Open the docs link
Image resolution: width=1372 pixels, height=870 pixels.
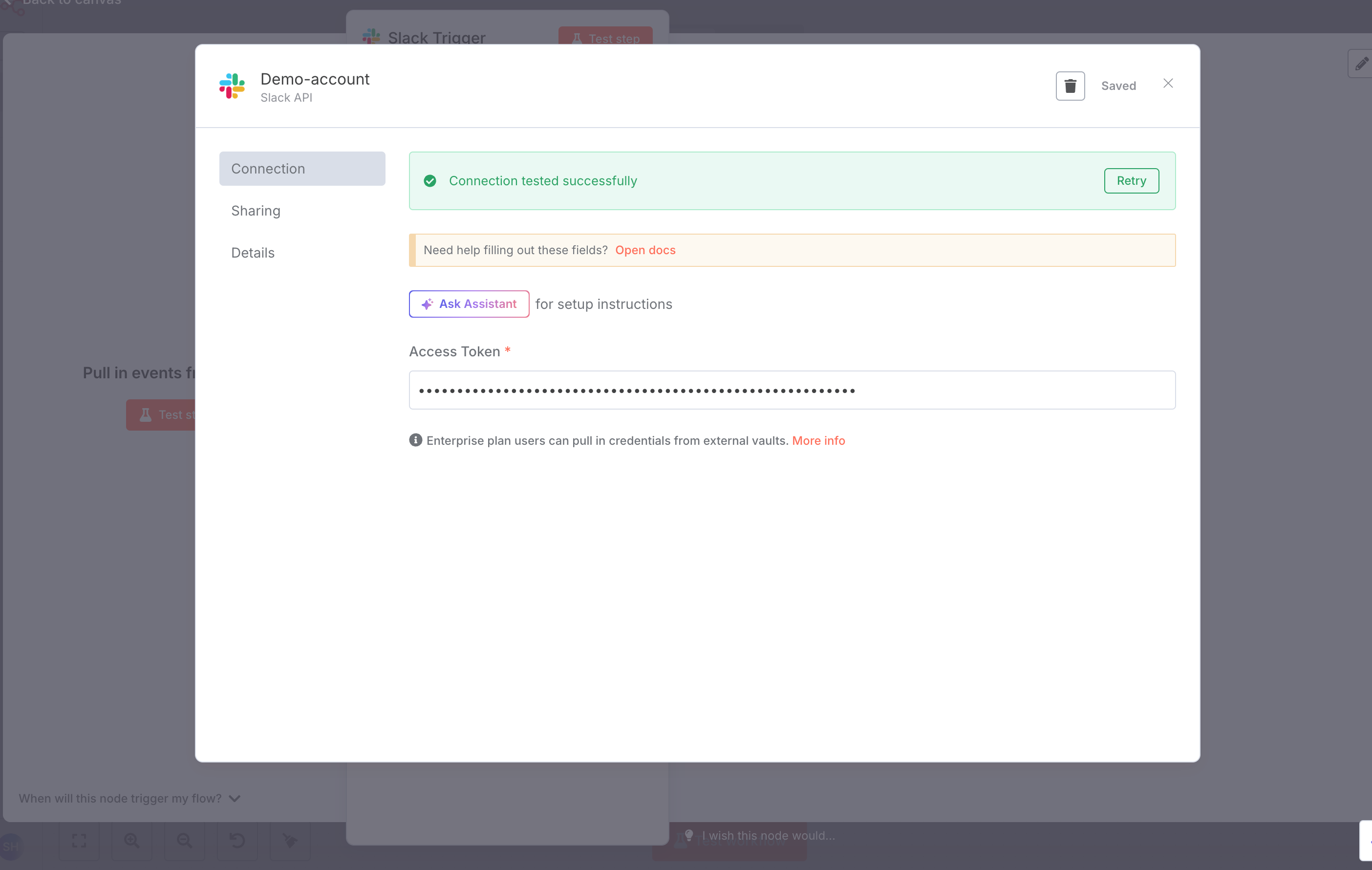645,250
